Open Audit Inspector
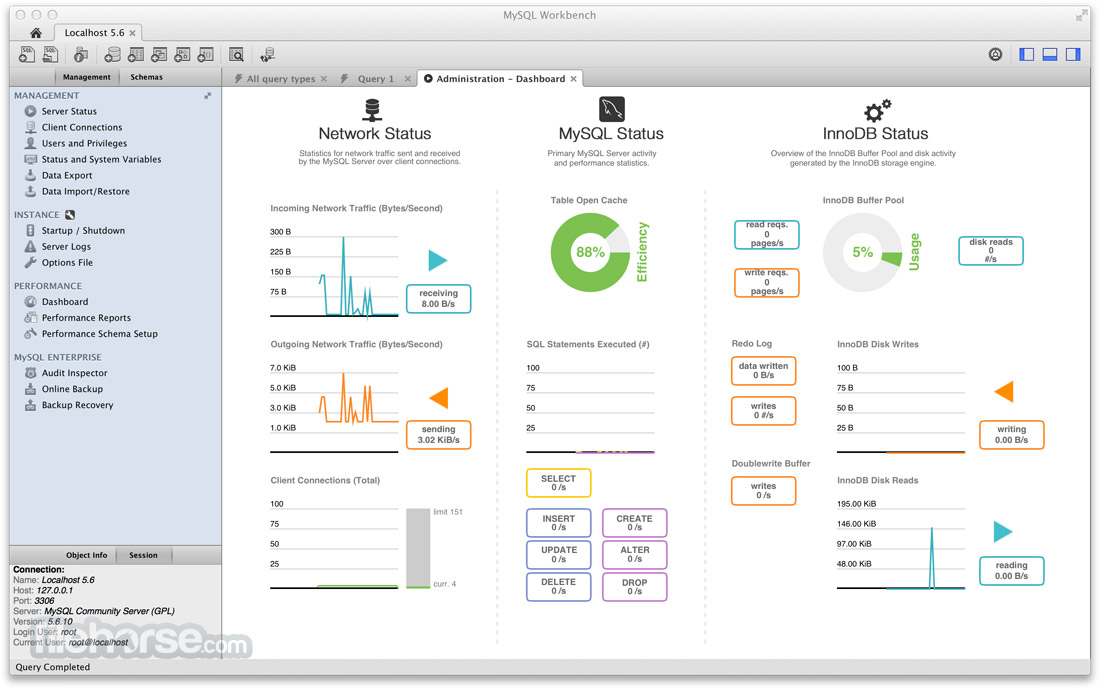The width and height of the screenshot is (1100, 689). [74, 373]
